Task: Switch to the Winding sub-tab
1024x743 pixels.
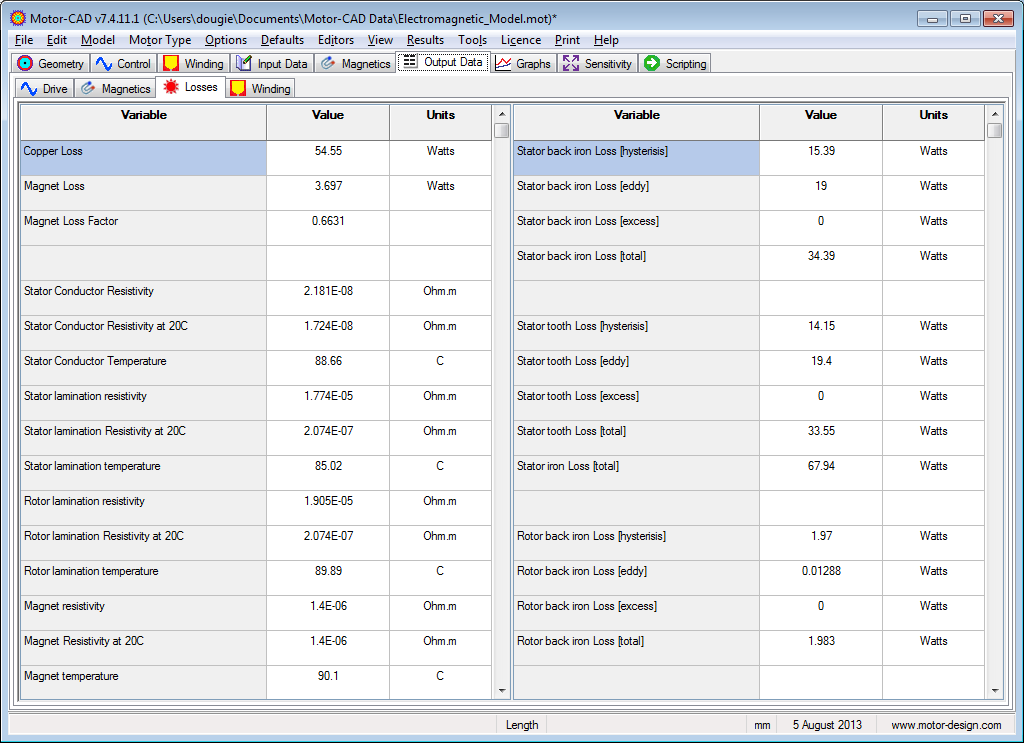Action: pos(260,88)
